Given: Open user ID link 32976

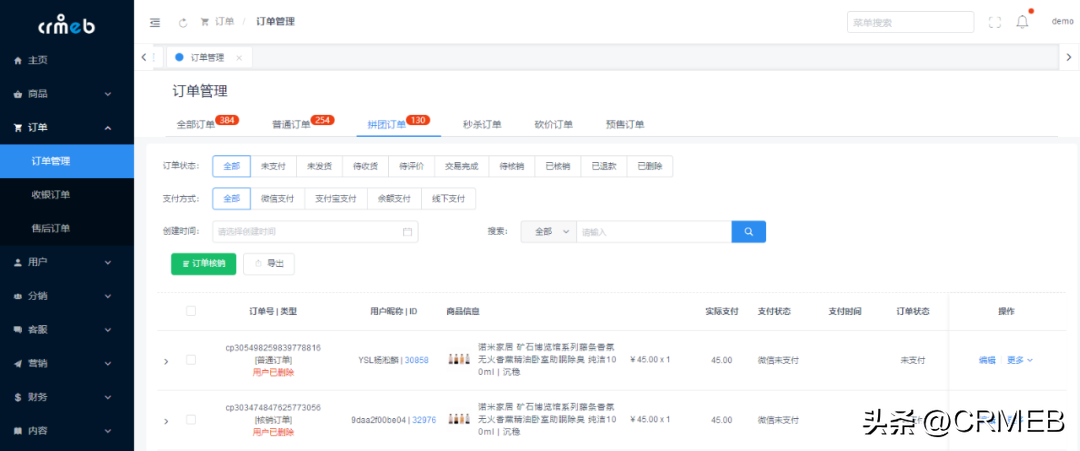Looking at the screenshot, I should (424, 419).
